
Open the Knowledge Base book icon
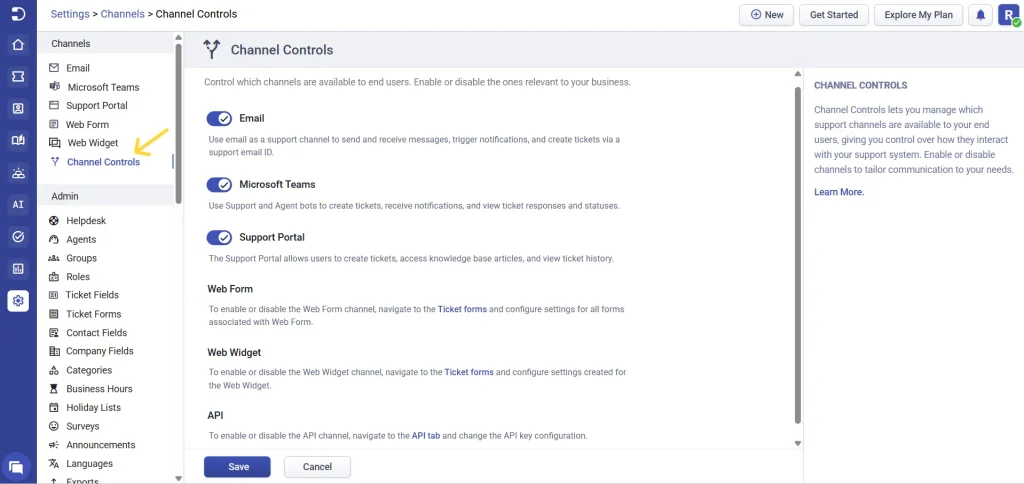point(18,141)
